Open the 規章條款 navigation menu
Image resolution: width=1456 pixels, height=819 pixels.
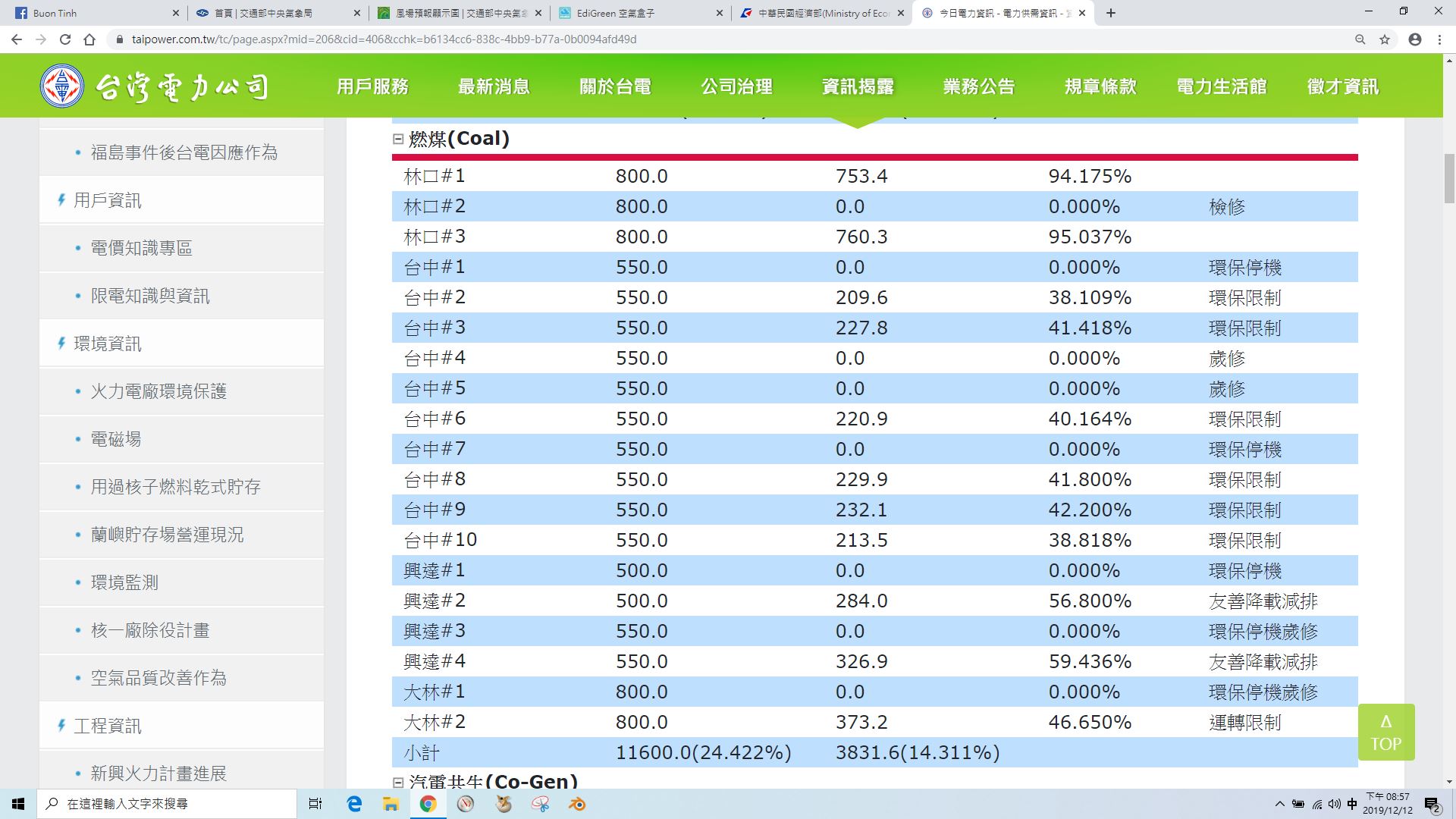click(x=1100, y=86)
